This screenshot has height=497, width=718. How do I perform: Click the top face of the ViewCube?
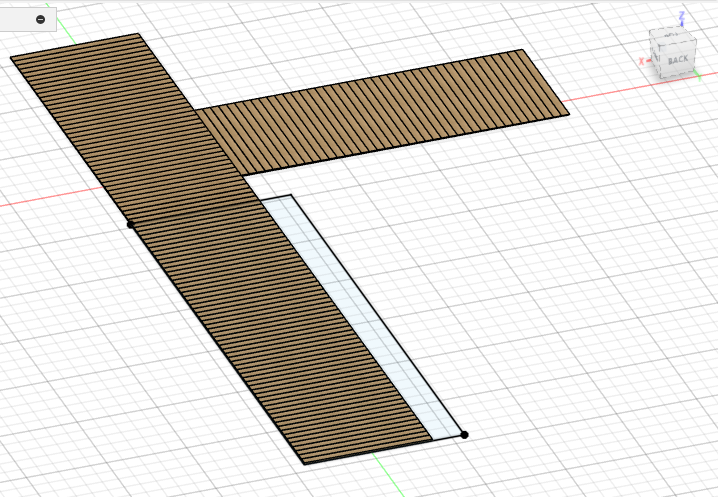click(672, 36)
